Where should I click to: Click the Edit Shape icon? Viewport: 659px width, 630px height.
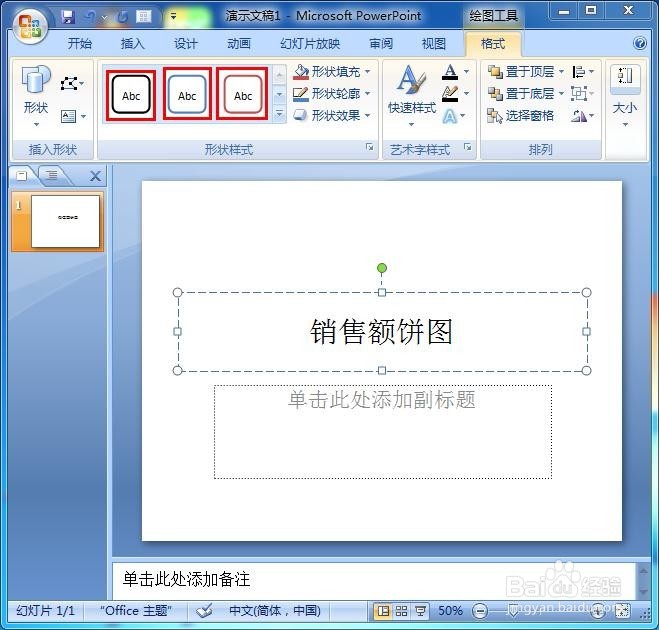coord(71,83)
